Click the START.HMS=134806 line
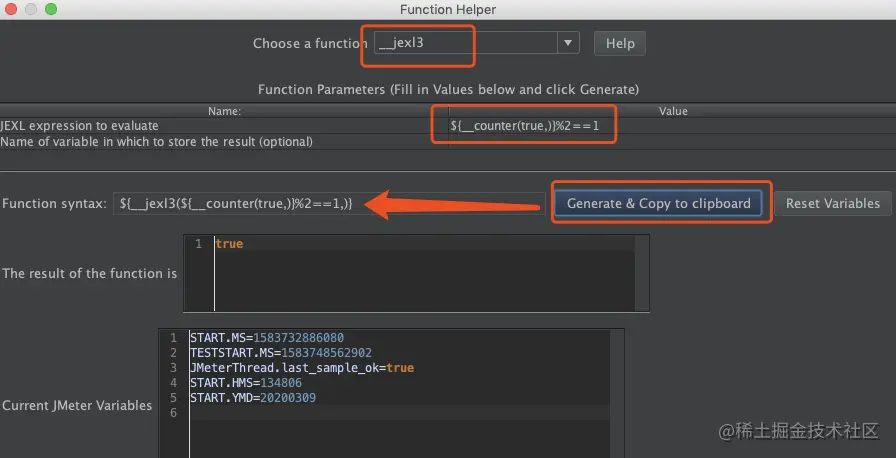Viewport: 896px width, 458px height. pyautogui.click(x=246, y=383)
